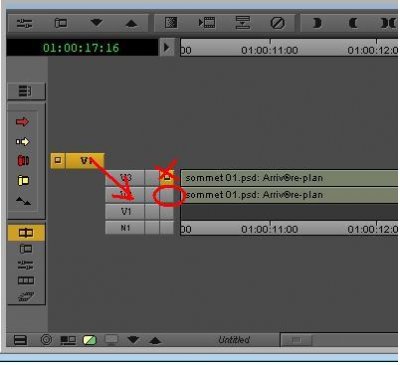400x365 pixels.
Task: Disable video monitor on the V3 track
Action: [167, 178]
